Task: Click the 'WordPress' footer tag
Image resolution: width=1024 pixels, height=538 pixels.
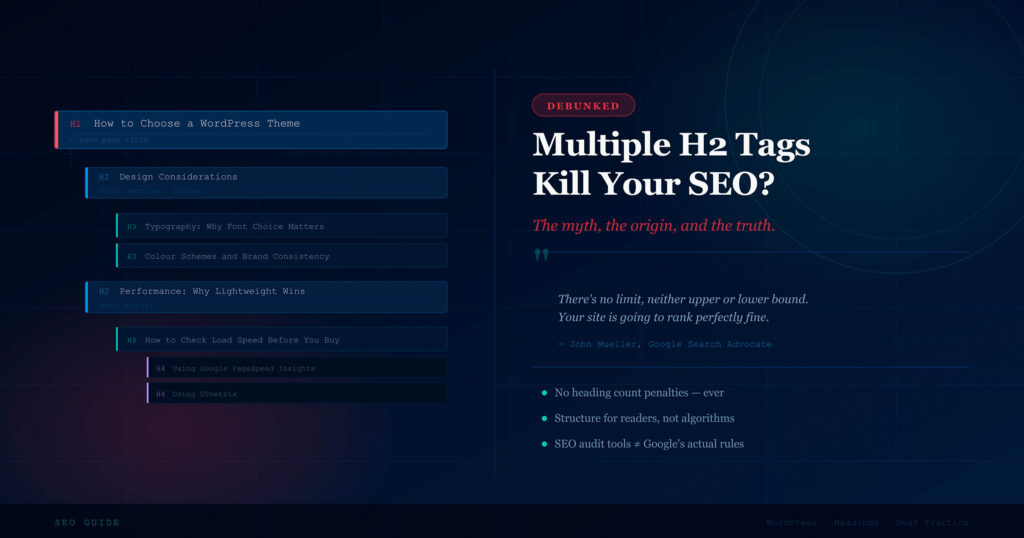Action: pyautogui.click(x=791, y=522)
